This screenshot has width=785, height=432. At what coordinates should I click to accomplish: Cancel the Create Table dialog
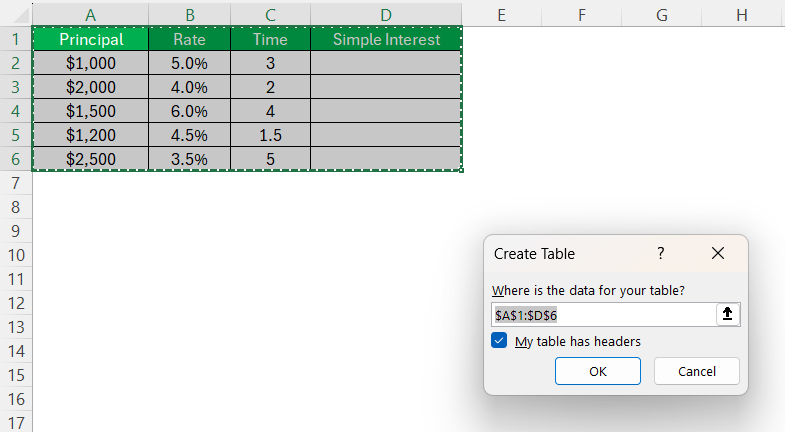click(x=696, y=371)
